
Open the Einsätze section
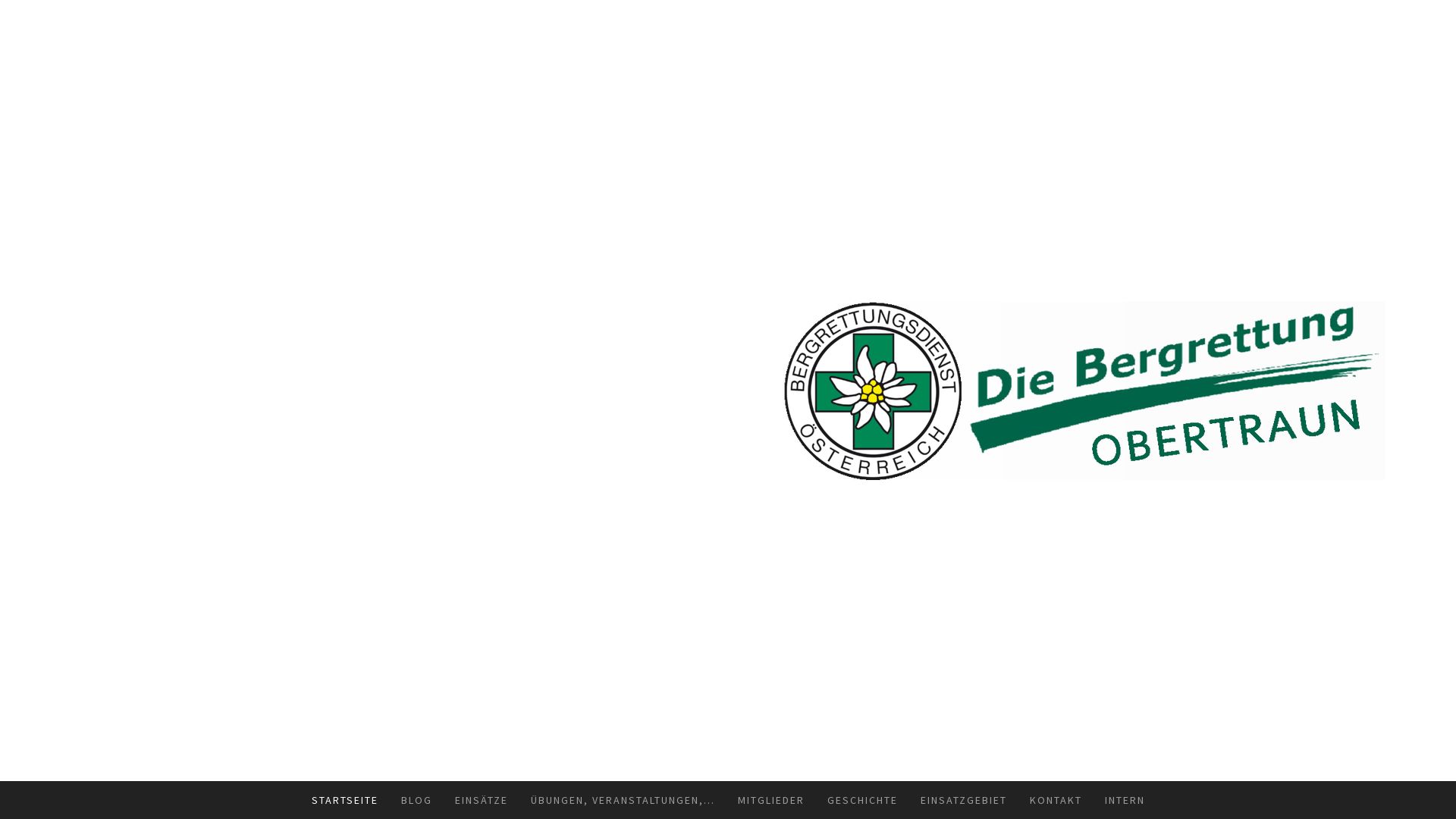point(481,800)
